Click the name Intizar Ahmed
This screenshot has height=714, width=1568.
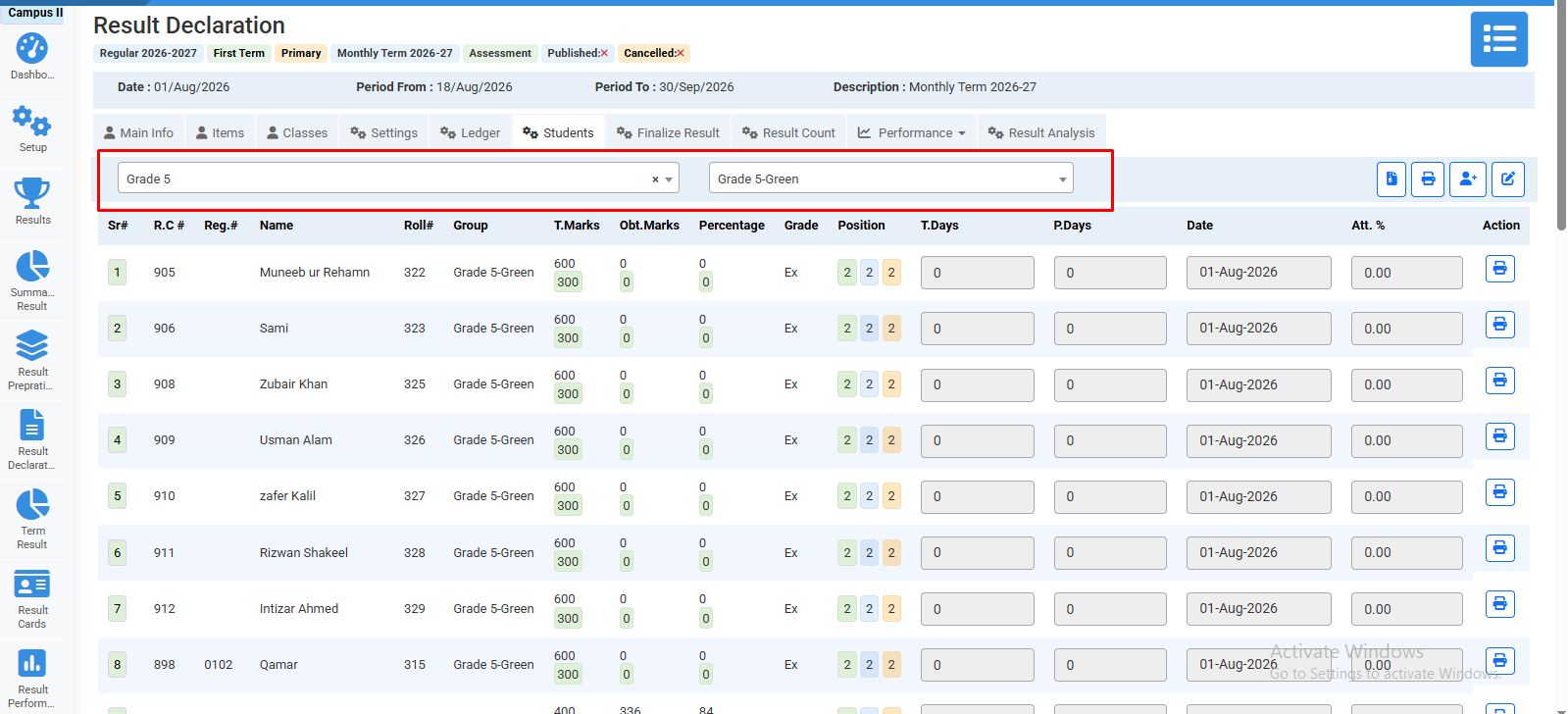pyautogui.click(x=299, y=608)
